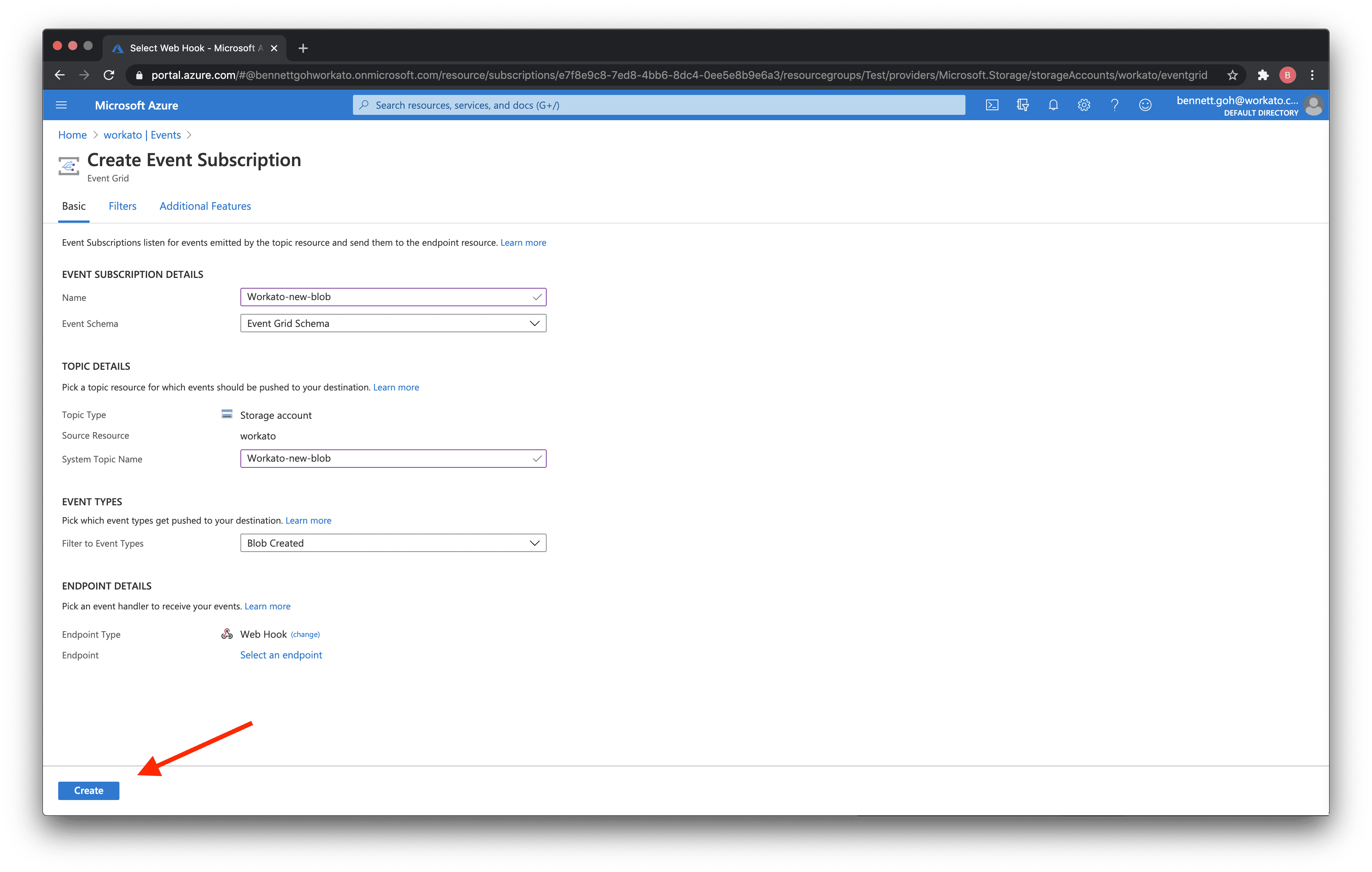
Task: Open Chrome extensions puzzle icon
Action: 1263,75
